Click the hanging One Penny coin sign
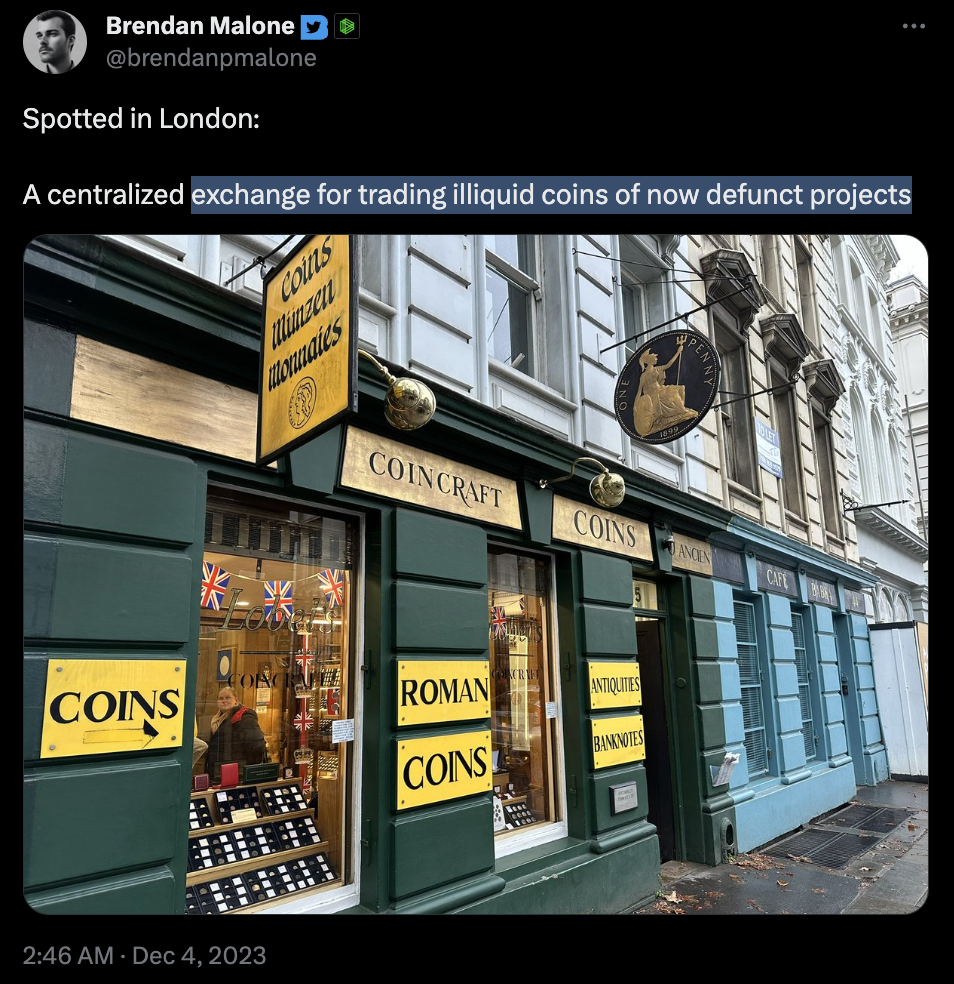Image resolution: width=954 pixels, height=984 pixels. tap(667, 387)
